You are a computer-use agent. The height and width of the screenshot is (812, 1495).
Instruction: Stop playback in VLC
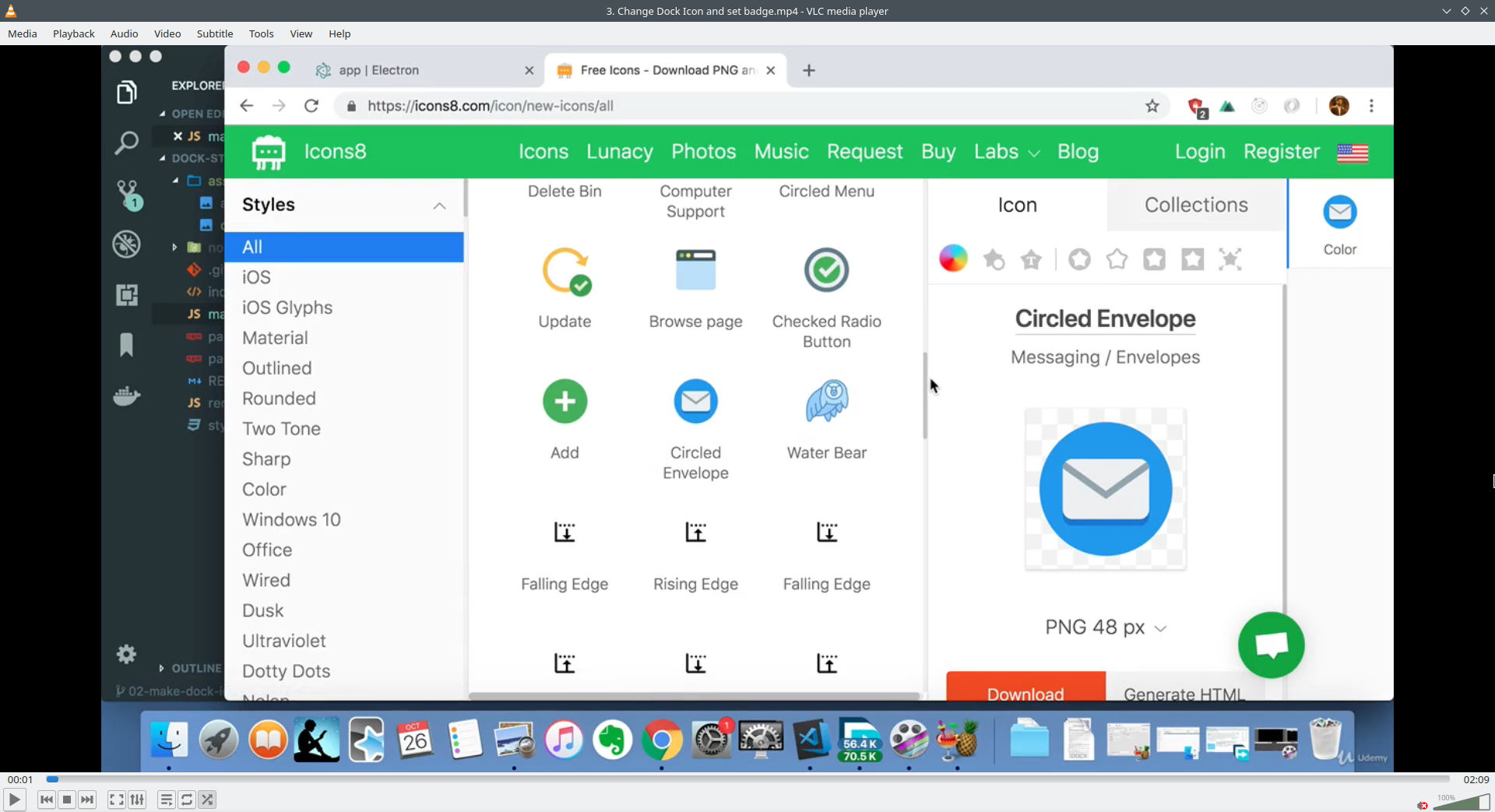pos(67,800)
